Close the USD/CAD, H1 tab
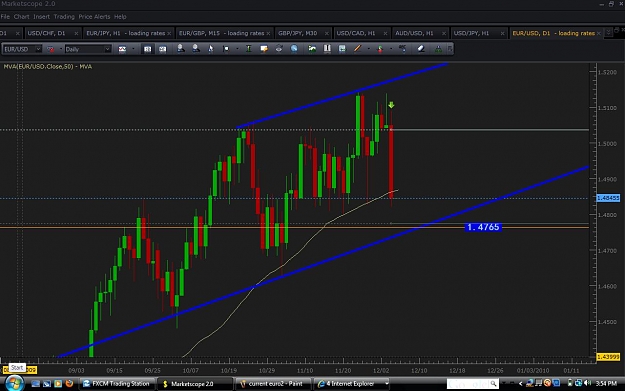 pos(385,33)
